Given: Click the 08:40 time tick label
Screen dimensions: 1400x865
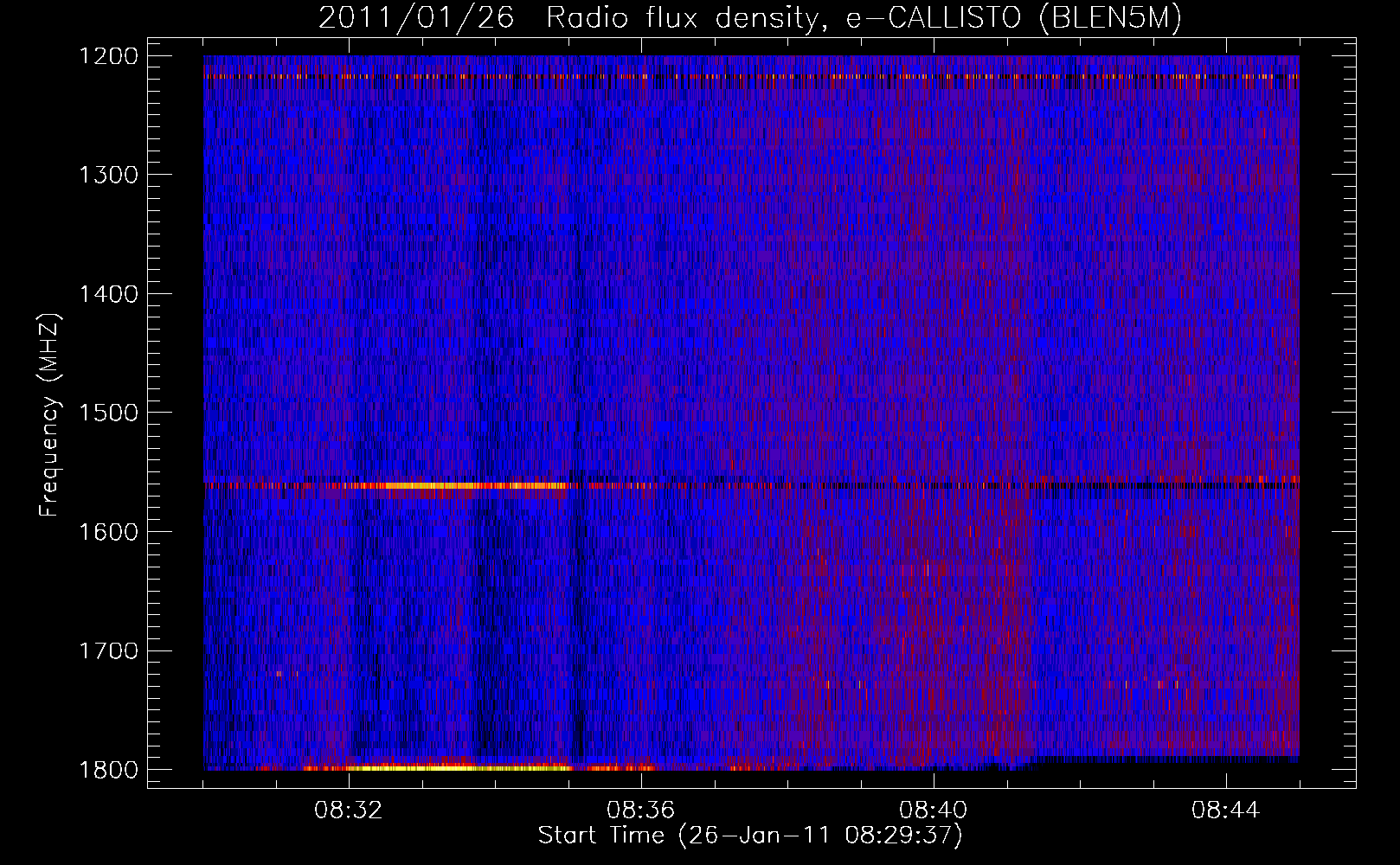Looking at the screenshot, I should pos(934,811).
